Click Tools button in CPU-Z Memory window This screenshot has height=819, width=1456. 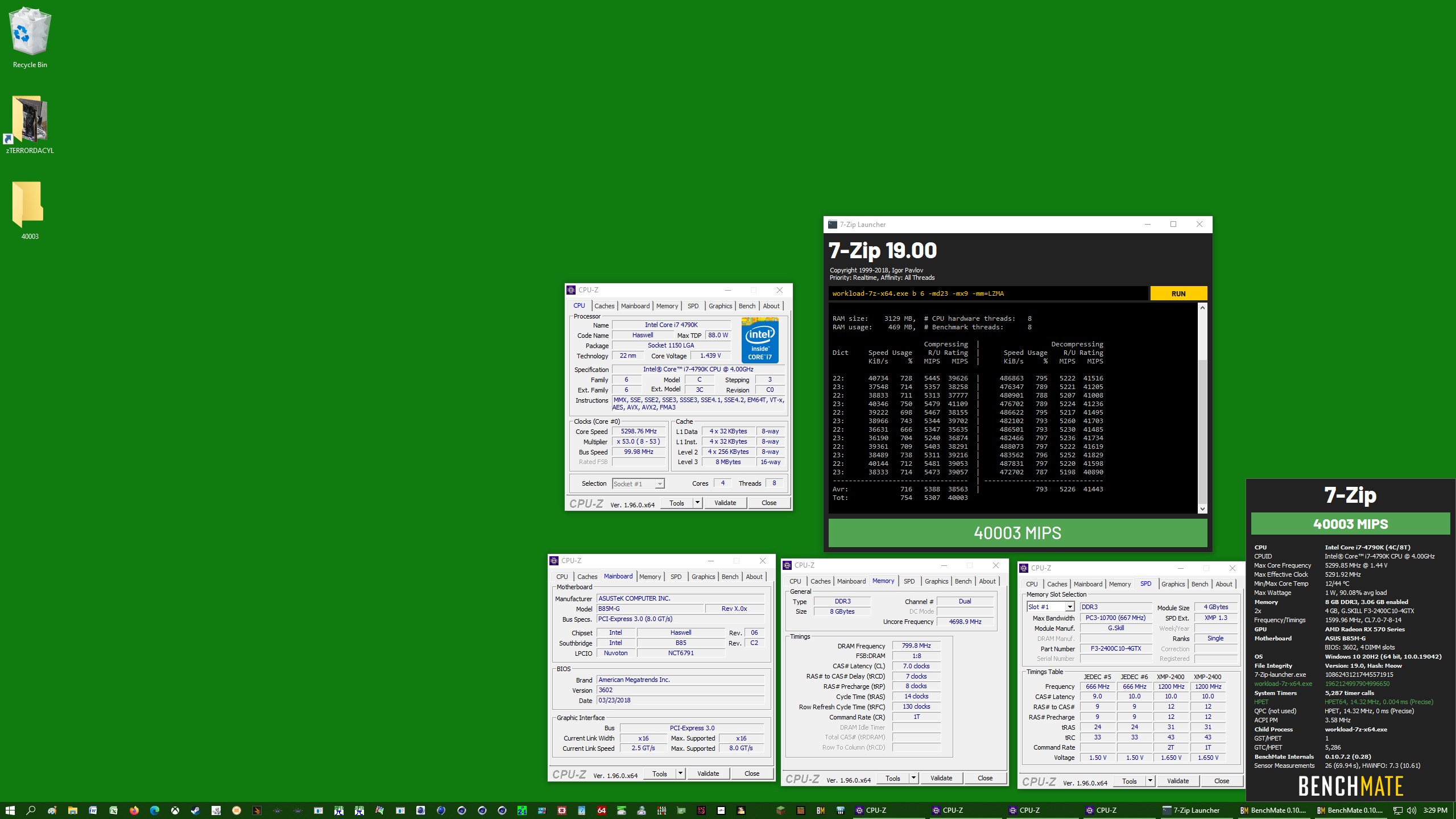click(892, 778)
